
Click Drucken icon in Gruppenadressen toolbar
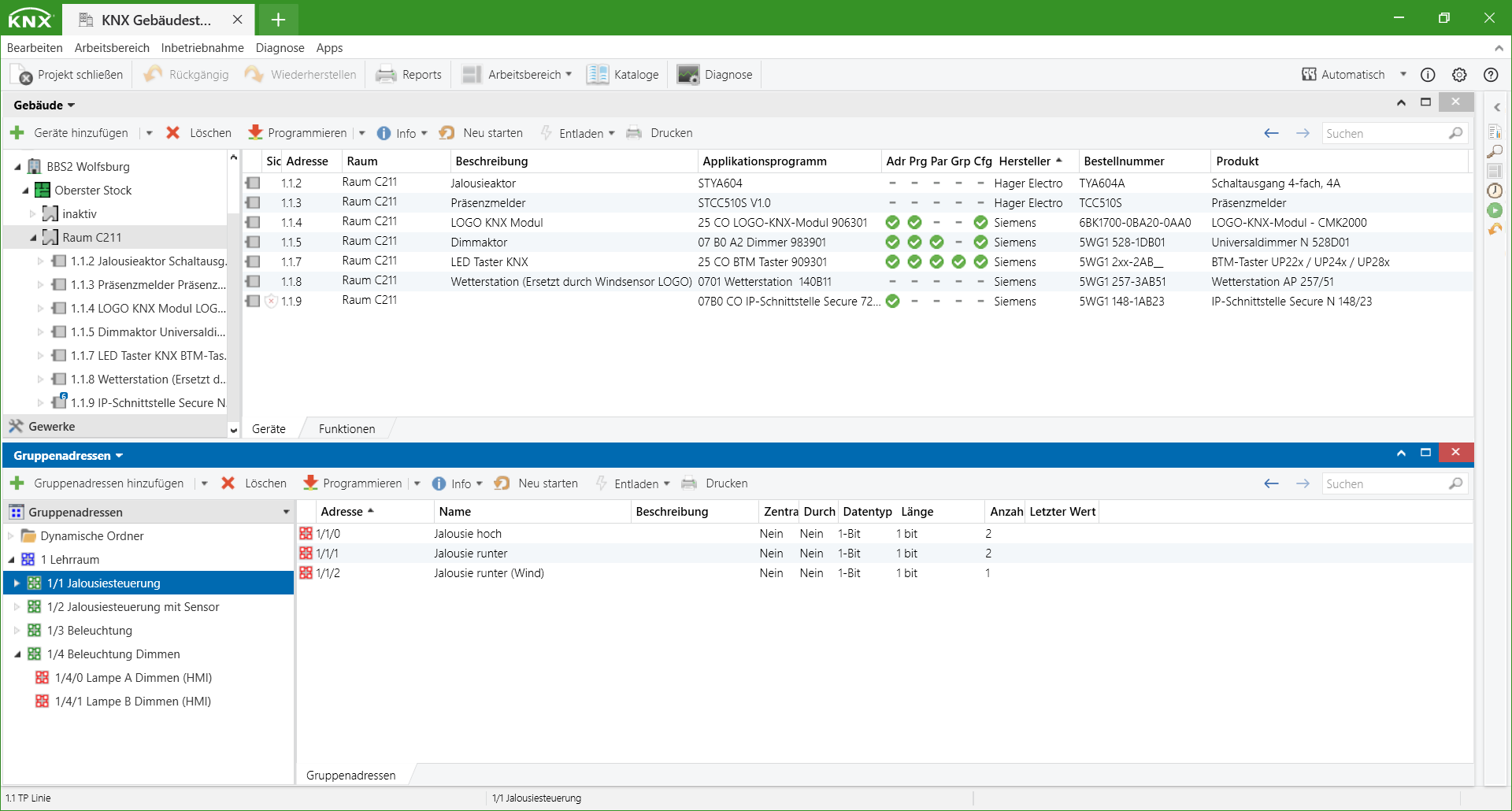click(x=689, y=483)
